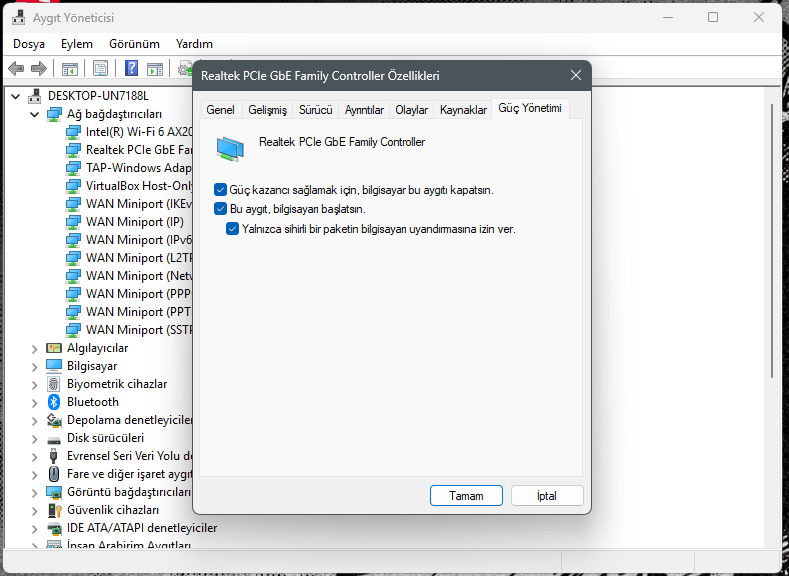The height and width of the screenshot is (576, 789).
Task: Click the Biyometrik cihazlar fingerprint icon
Action: click(x=54, y=384)
